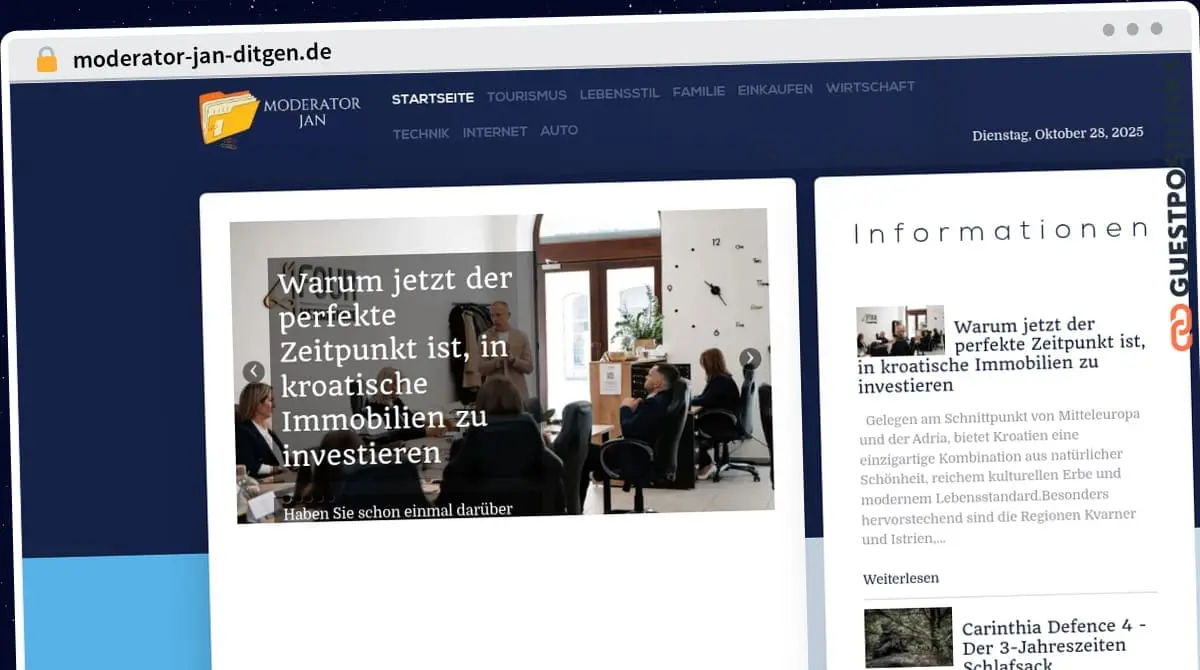Click the moderator-jan-ditgen.de address text
This screenshot has width=1200, height=670.
point(202,55)
